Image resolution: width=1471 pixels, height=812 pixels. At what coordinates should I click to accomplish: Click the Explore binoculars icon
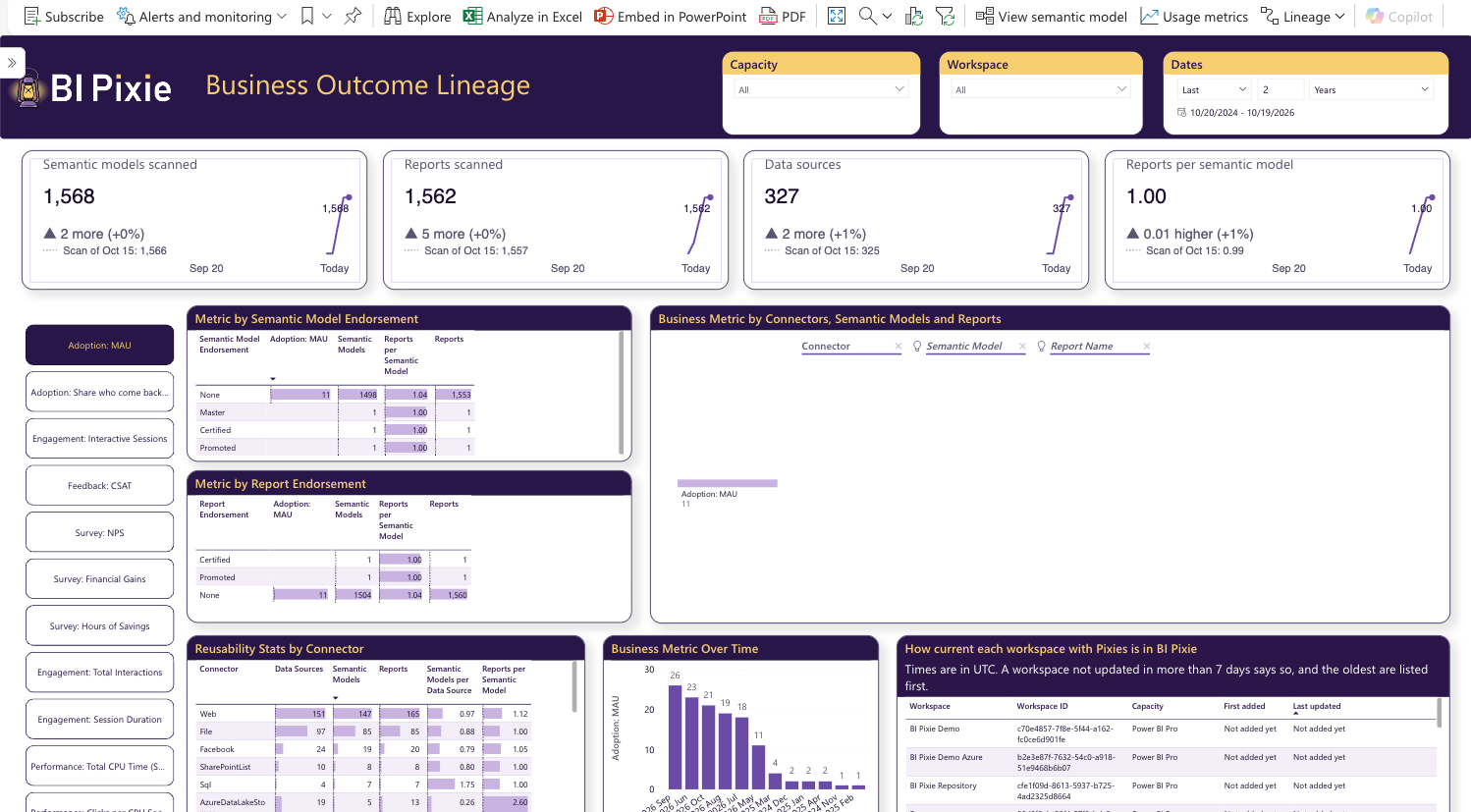pyautogui.click(x=393, y=17)
